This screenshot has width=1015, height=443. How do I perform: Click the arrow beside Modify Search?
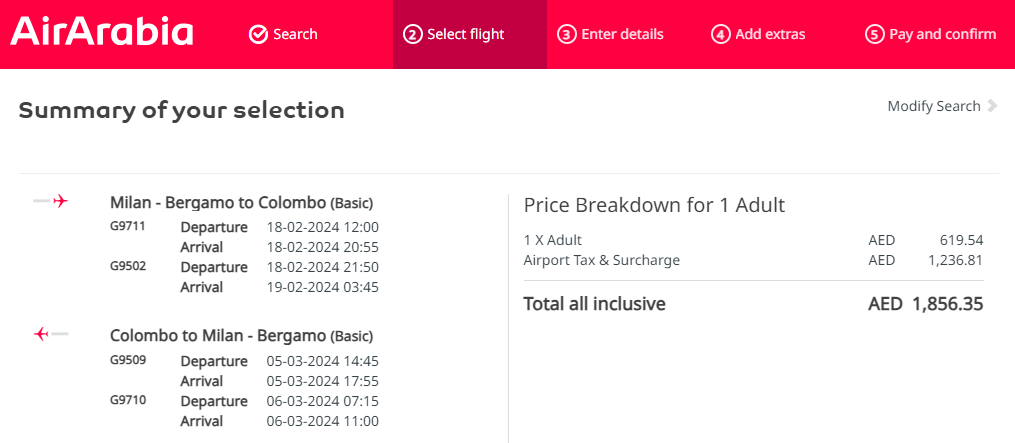pos(992,106)
